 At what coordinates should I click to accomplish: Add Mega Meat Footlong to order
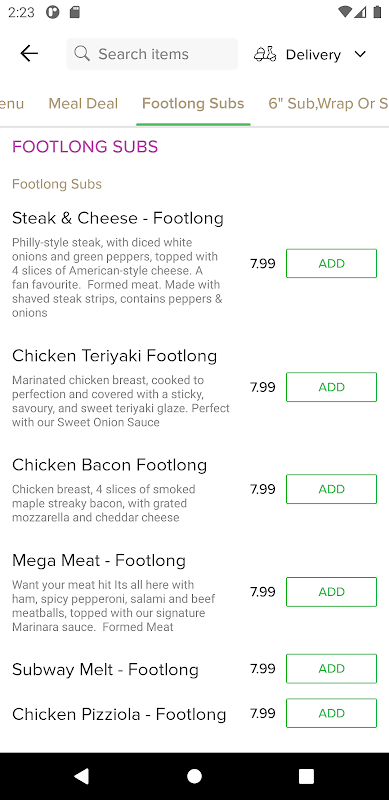[331, 592]
